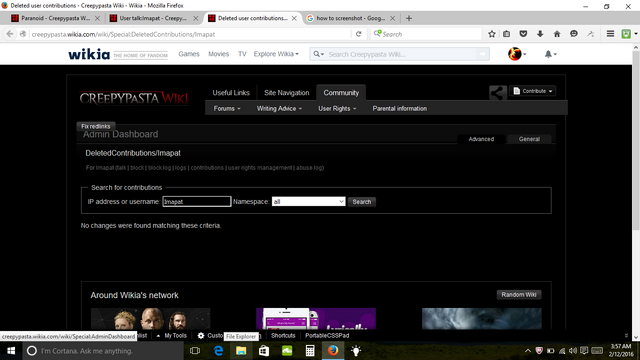Image resolution: width=640 pixels, height=360 pixels.
Task: Expand the Forums dropdown menu
Action: tap(227, 109)
